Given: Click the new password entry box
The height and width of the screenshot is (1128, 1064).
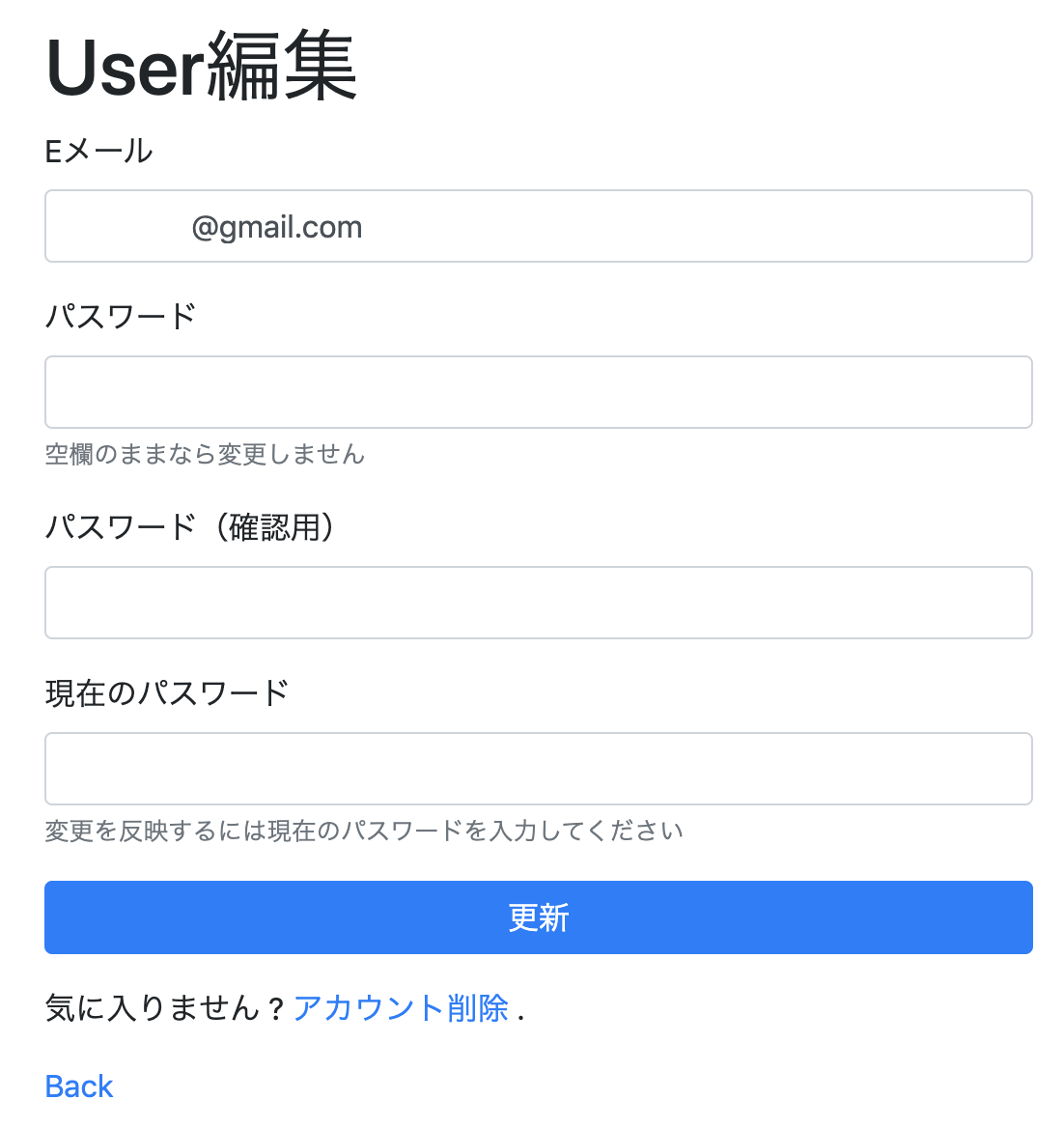Looking at the screenshot, I should click(538, 392).
